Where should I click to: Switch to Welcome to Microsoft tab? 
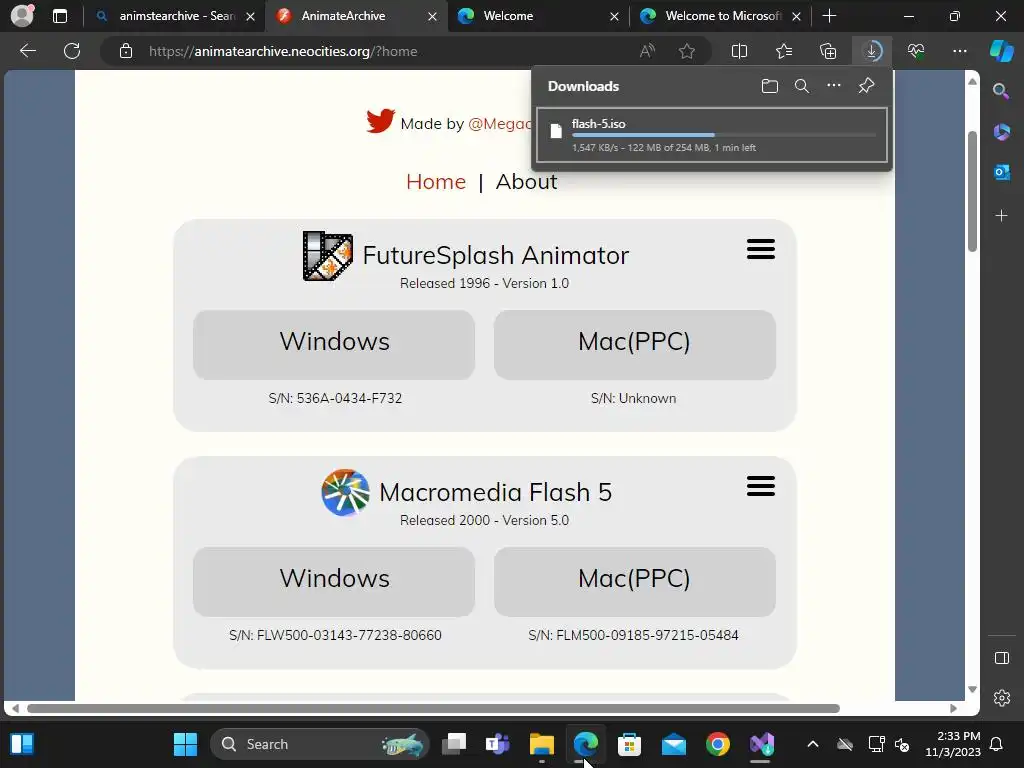click(720, 16)
